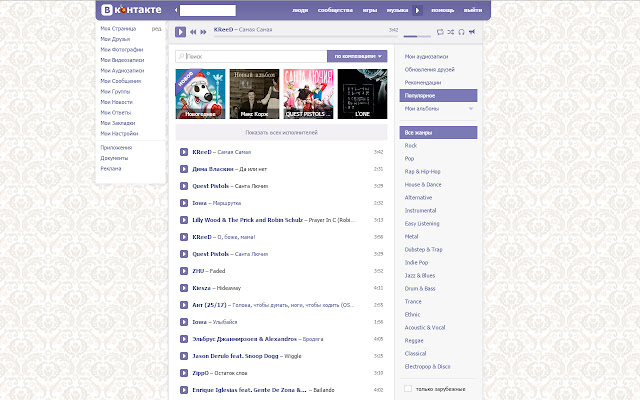The image size is (640, 400).
Task: Open the Новогоднее album thumbnail
Action: click(200, 94)
